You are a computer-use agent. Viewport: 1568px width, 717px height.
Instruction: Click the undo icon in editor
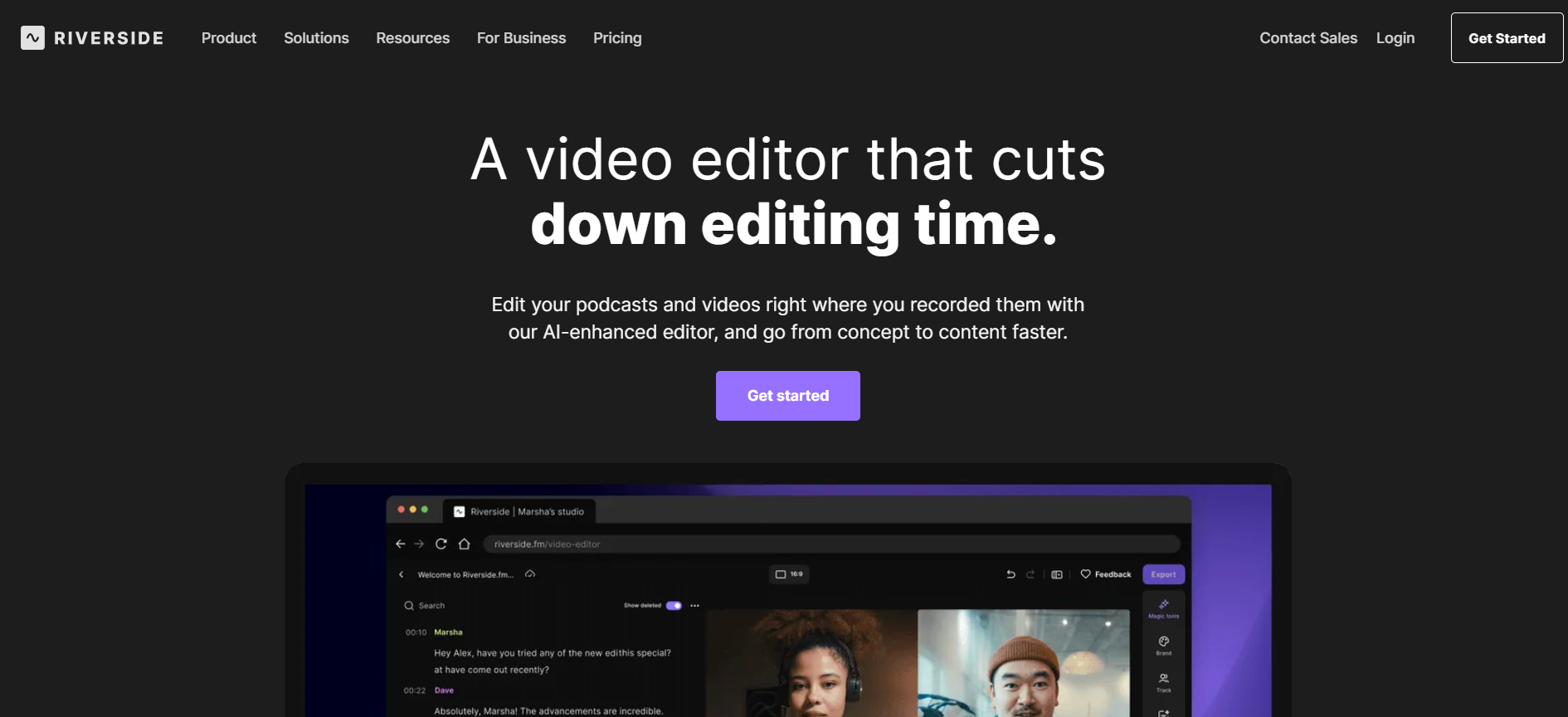coord(1010,574)
